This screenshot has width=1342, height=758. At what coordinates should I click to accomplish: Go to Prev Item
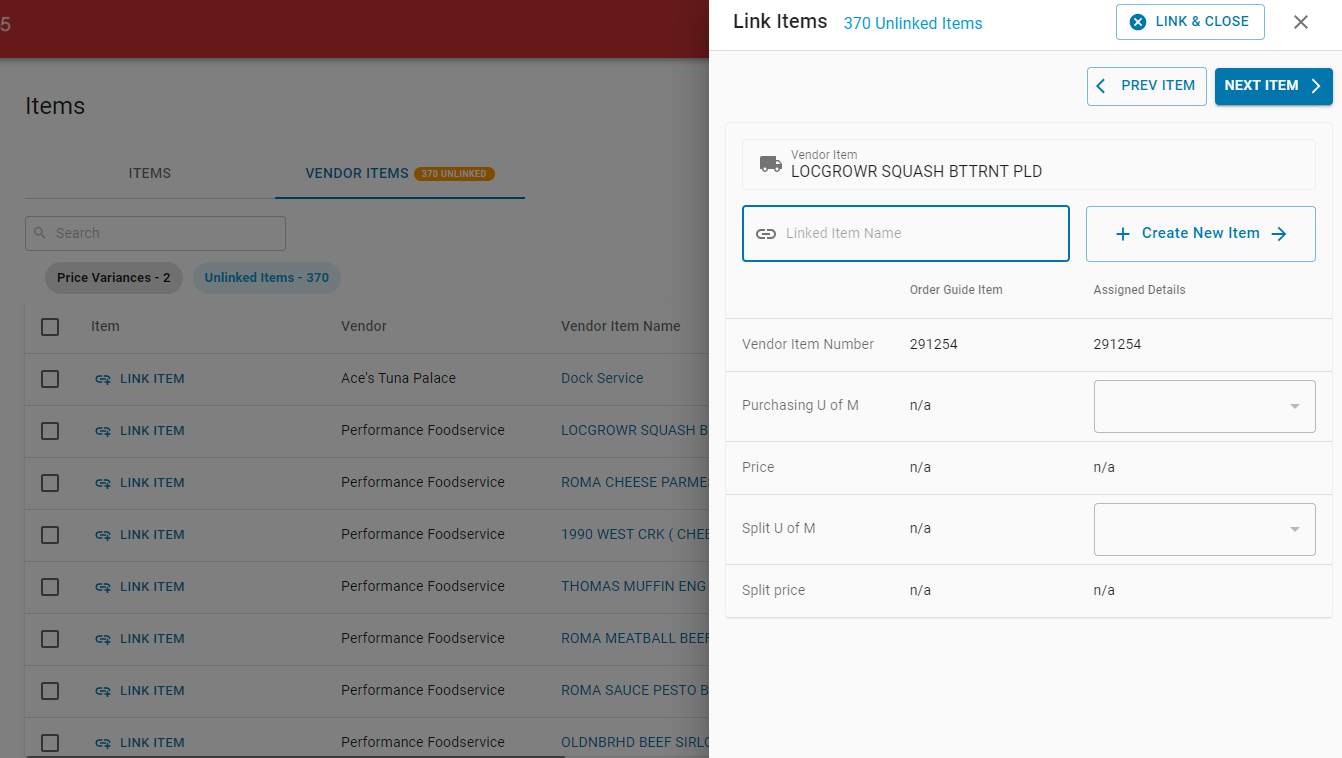tap(1147, 86)
